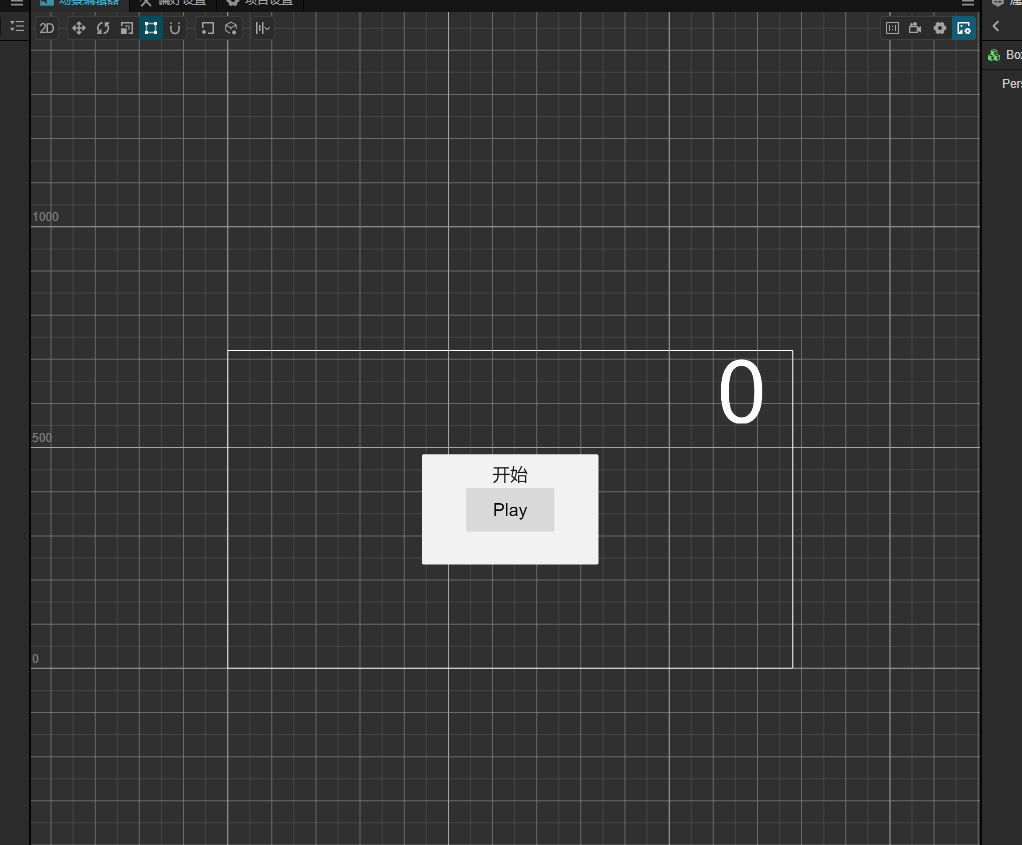Switch the local/world coordinate cube icon
Image resolution: width=1022 pixels, height=845 pixels.
tap(231, 28)
